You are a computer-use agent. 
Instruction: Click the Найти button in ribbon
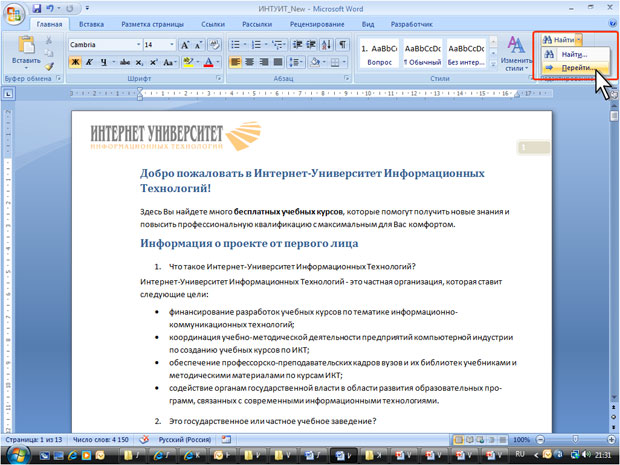coord(558,40)
